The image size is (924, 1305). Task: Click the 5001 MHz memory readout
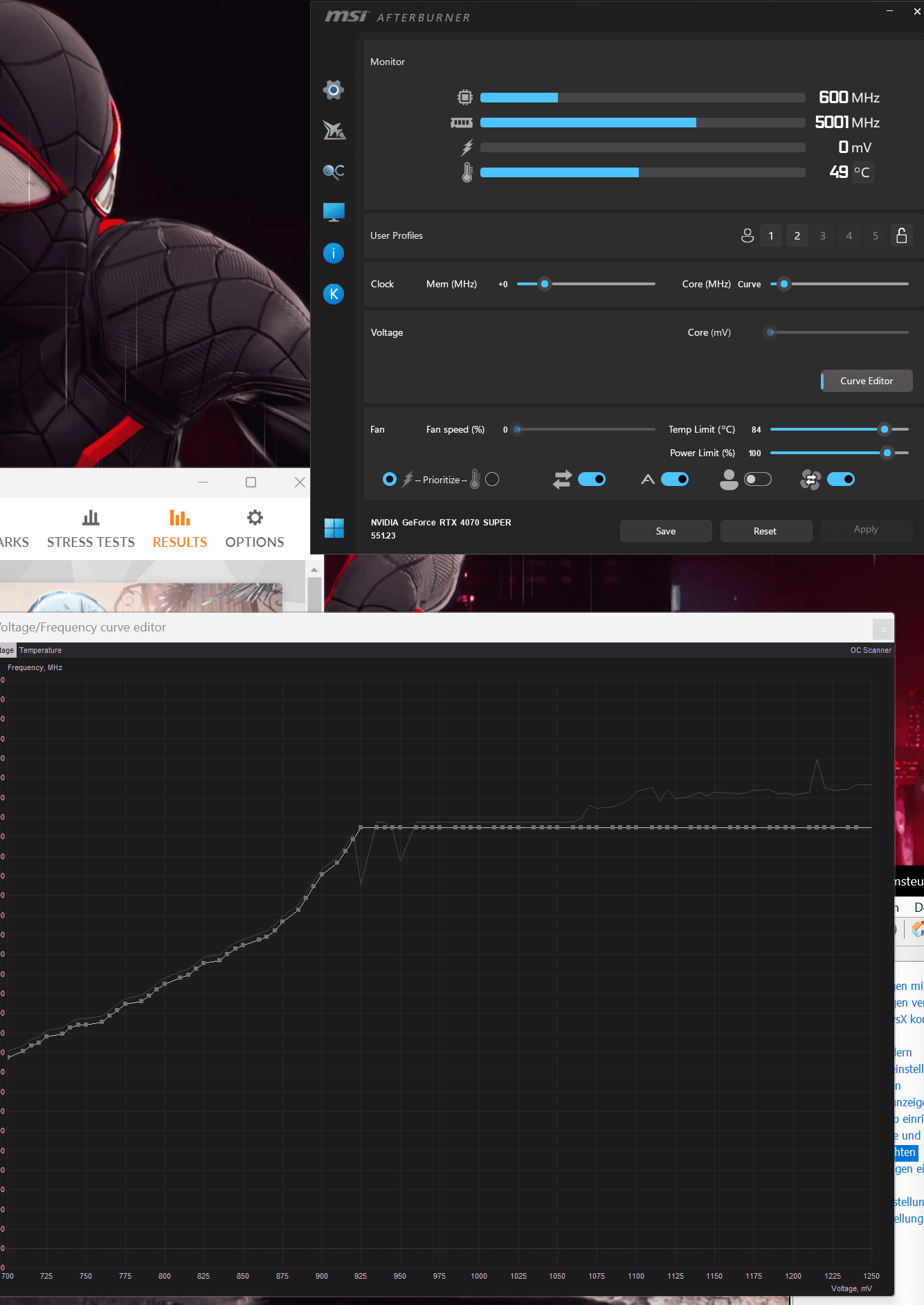click(x=847, y=123)
